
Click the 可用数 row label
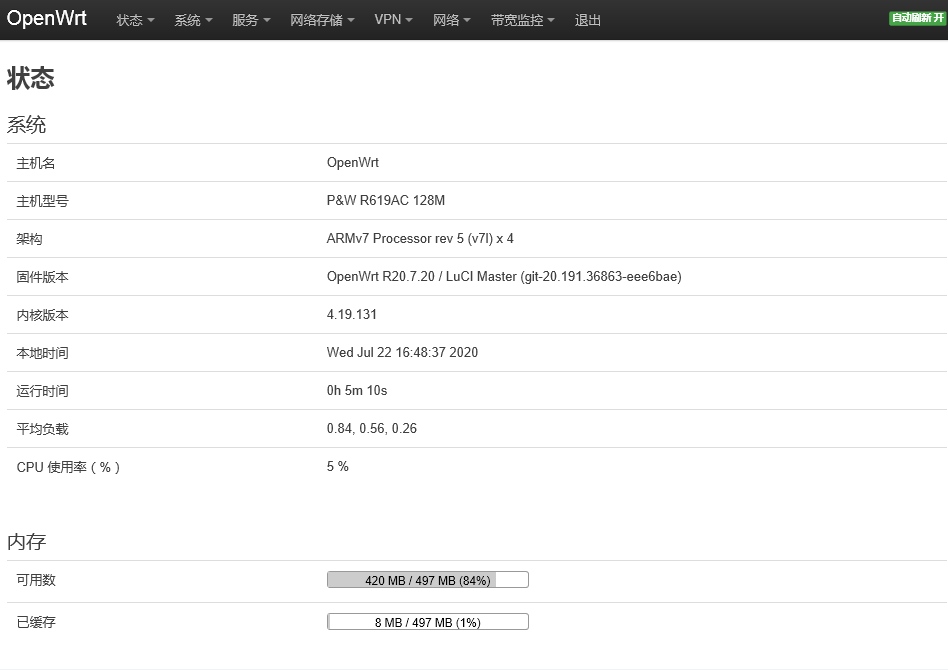(36, 580)
